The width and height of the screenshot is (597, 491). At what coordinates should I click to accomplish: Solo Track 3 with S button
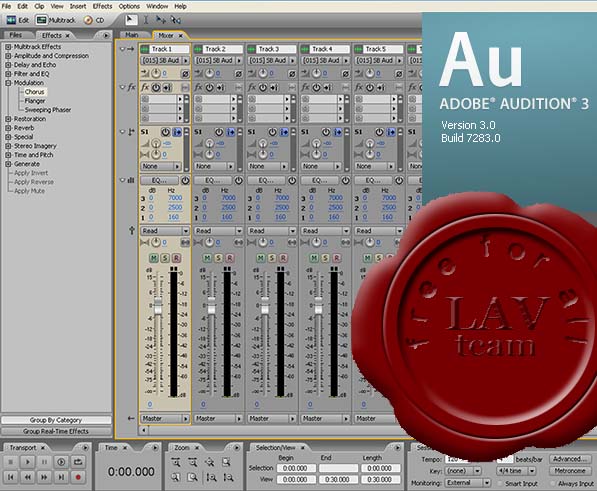click(272, 258)
